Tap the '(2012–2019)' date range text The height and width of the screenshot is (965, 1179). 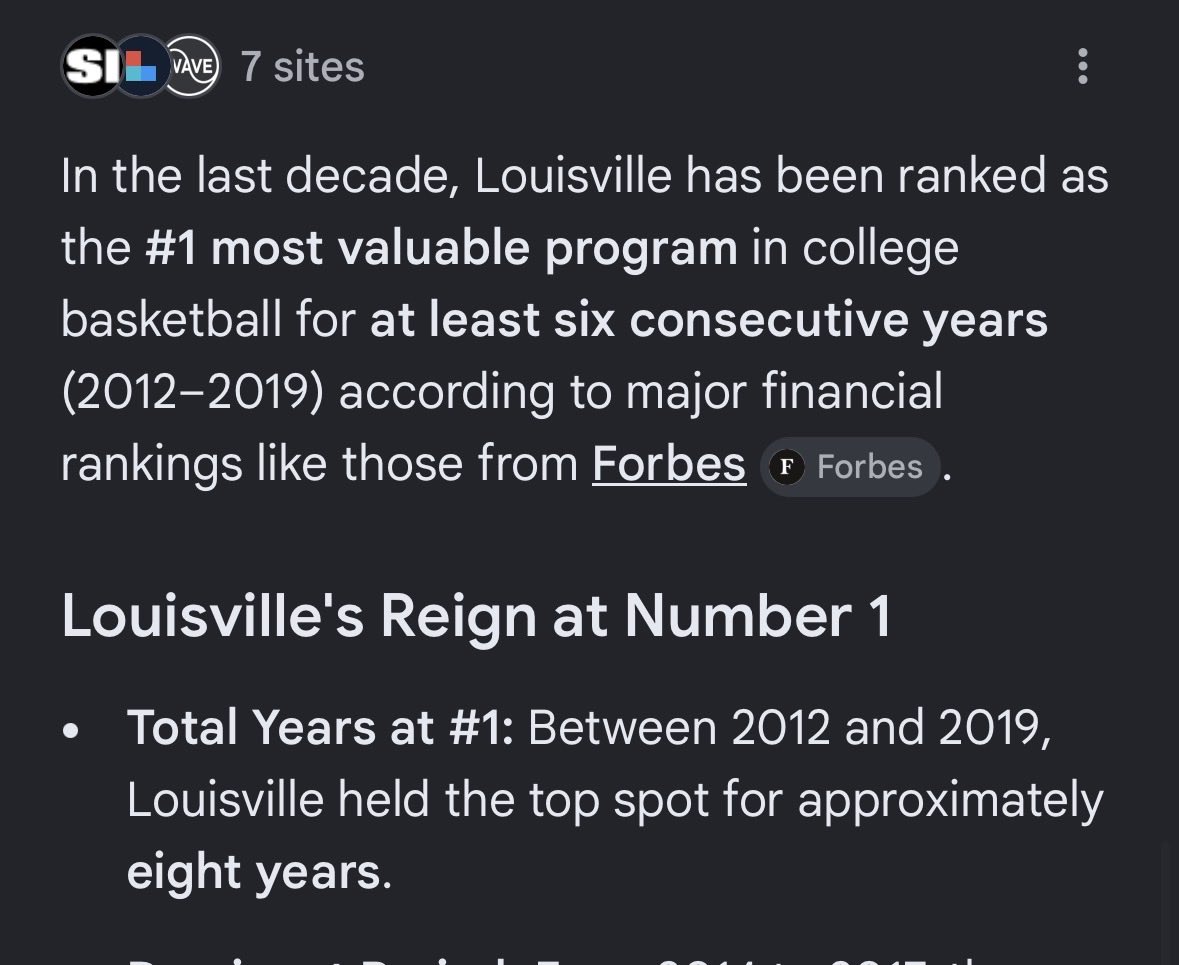tap(192, 392)
